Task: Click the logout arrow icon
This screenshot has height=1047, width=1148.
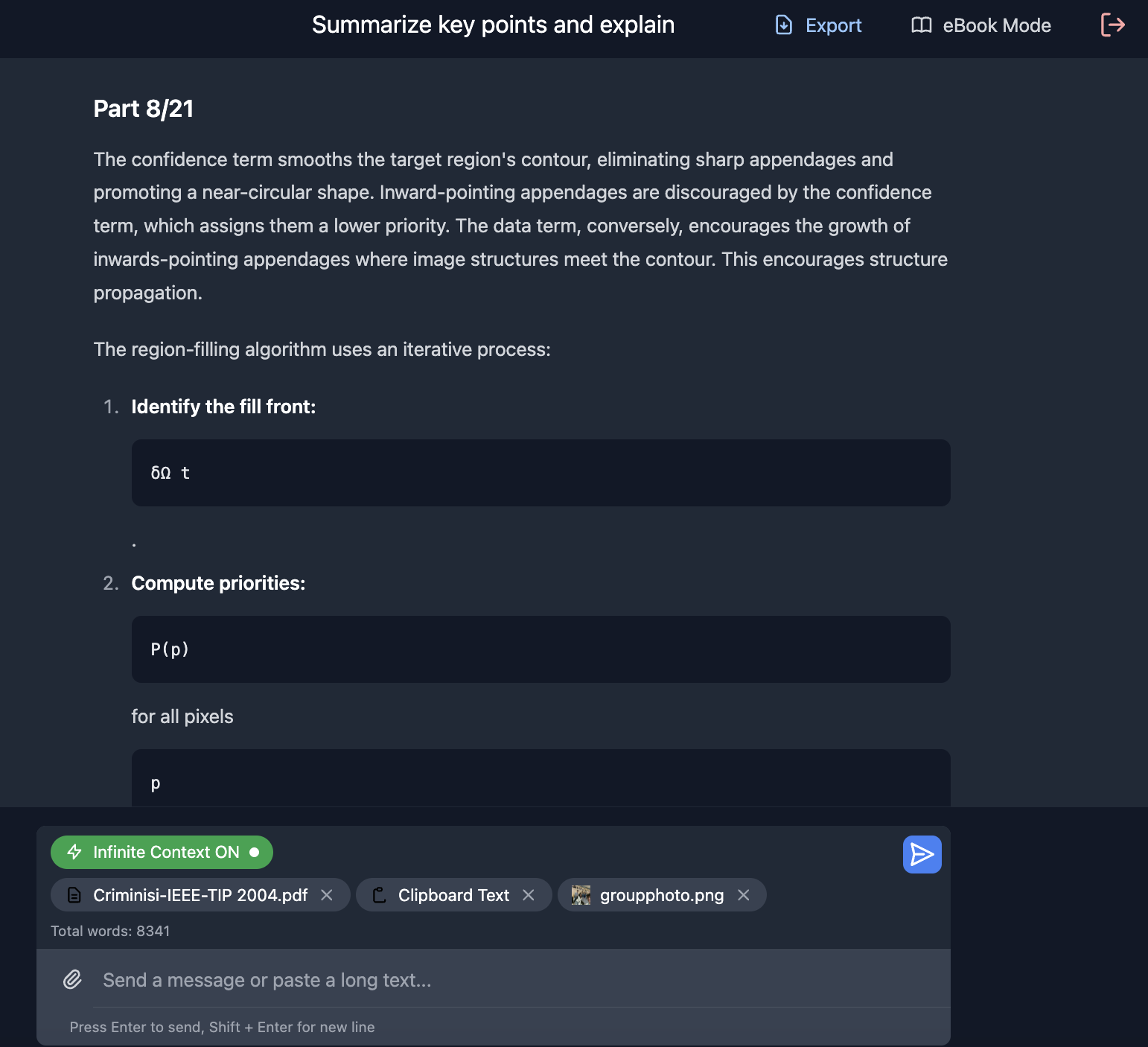Action: tap(1112, 25)
